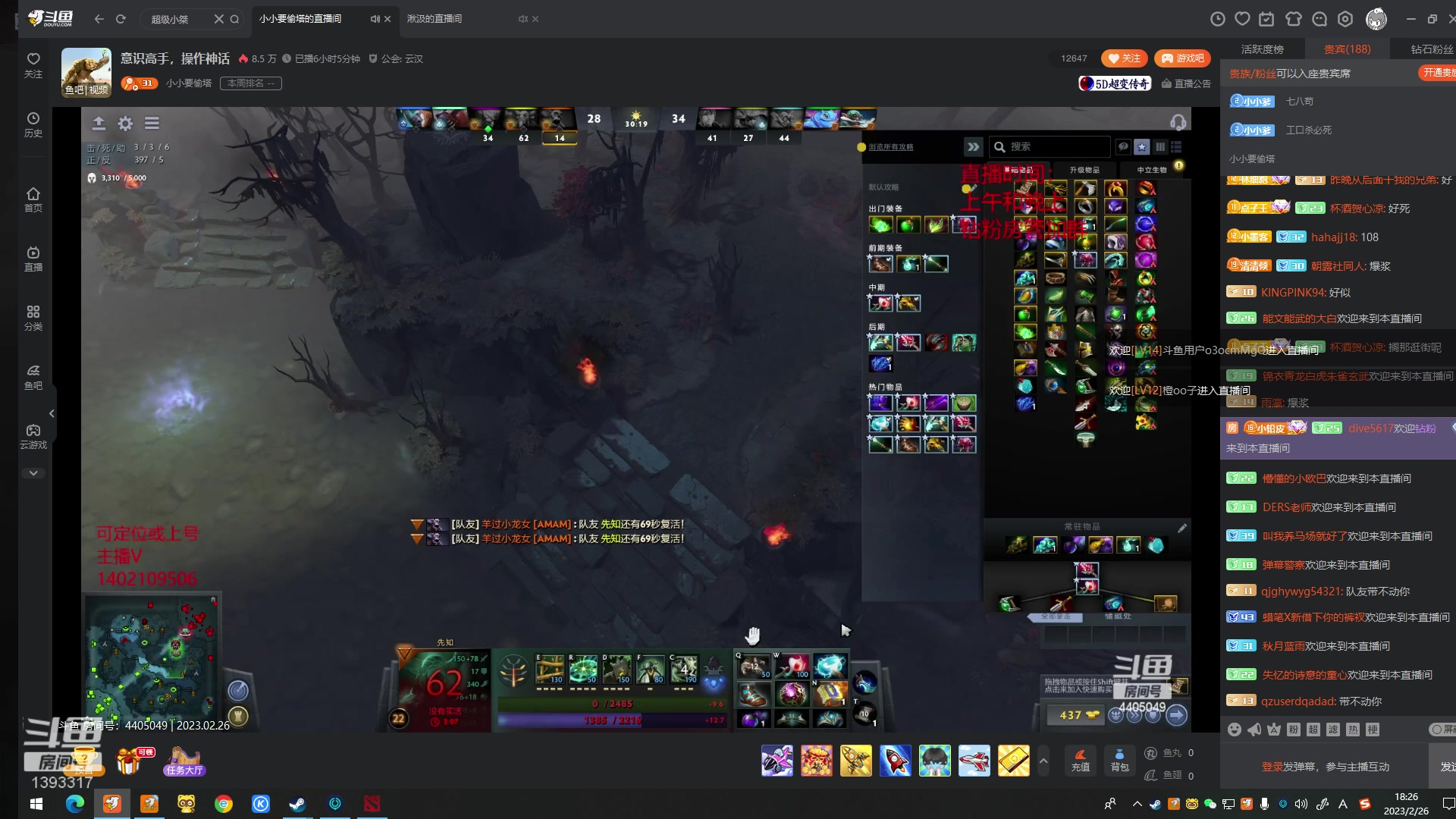Screen dimensions: 1456x819
Task: Open 直播 live section in sidebar
Action: 33,259
